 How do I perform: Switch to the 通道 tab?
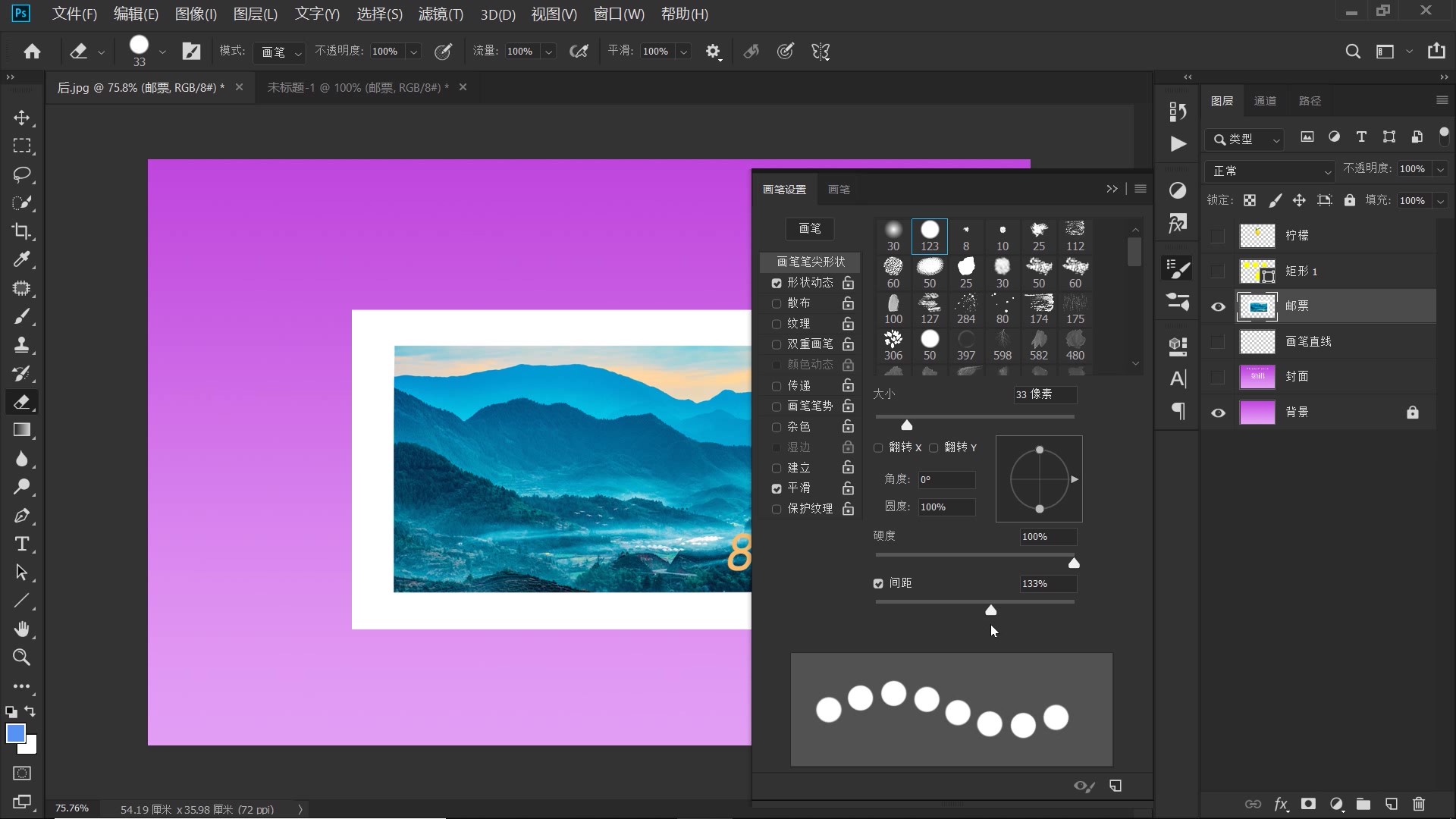tap(1264, 101)
